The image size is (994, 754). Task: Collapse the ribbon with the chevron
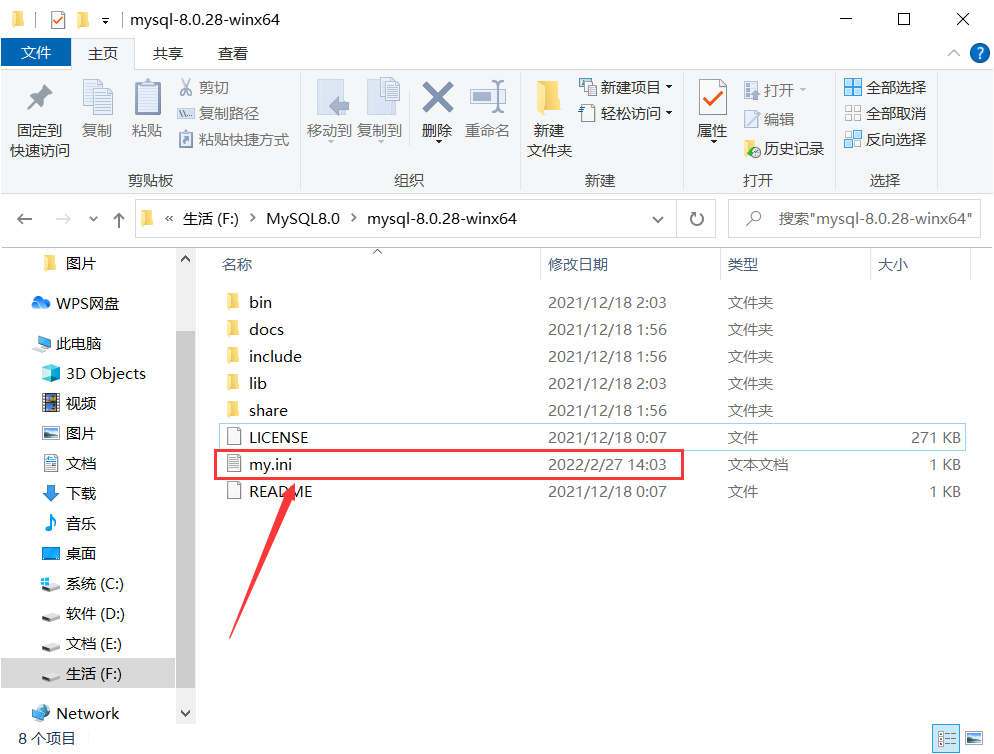click(x=953, y=53)
